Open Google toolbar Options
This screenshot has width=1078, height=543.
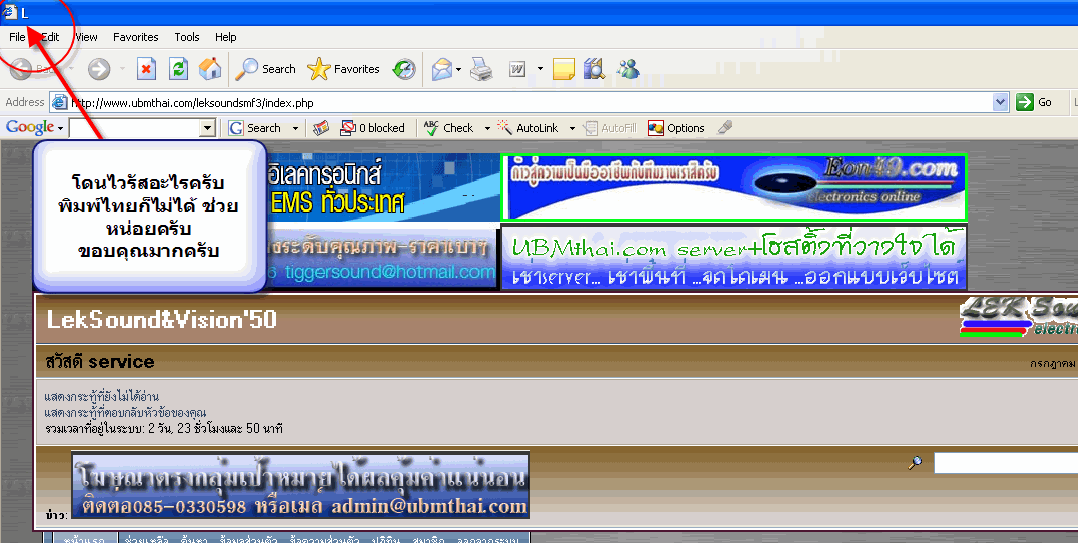coord(676,128)
